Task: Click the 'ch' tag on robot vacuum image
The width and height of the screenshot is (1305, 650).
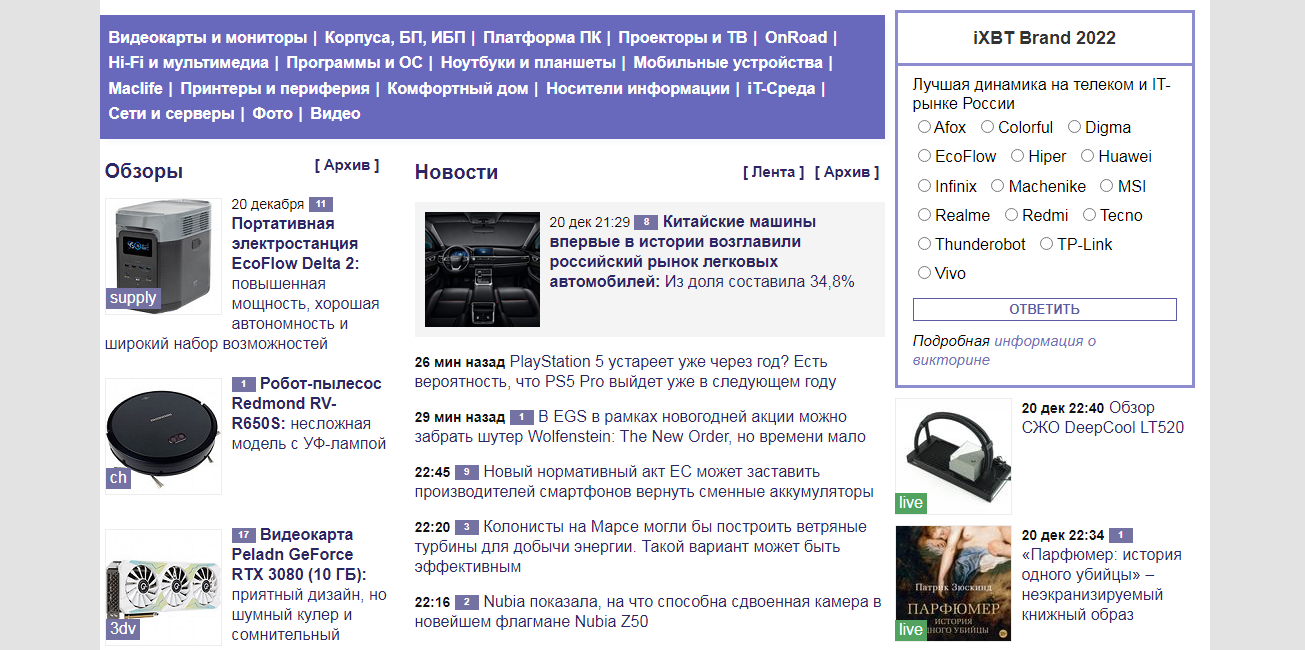Action: point(118,478)
